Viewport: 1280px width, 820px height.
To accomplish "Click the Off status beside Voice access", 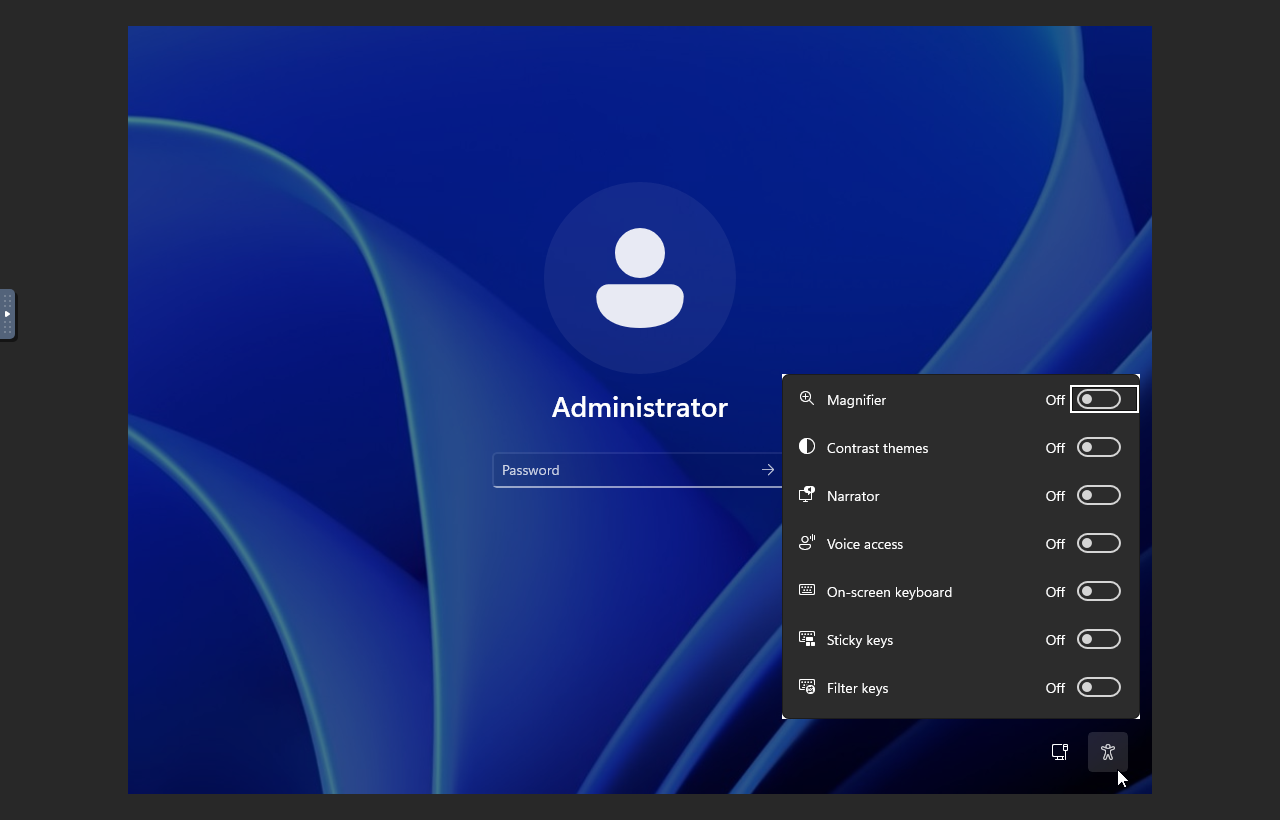I will (x=1055, y=544).
